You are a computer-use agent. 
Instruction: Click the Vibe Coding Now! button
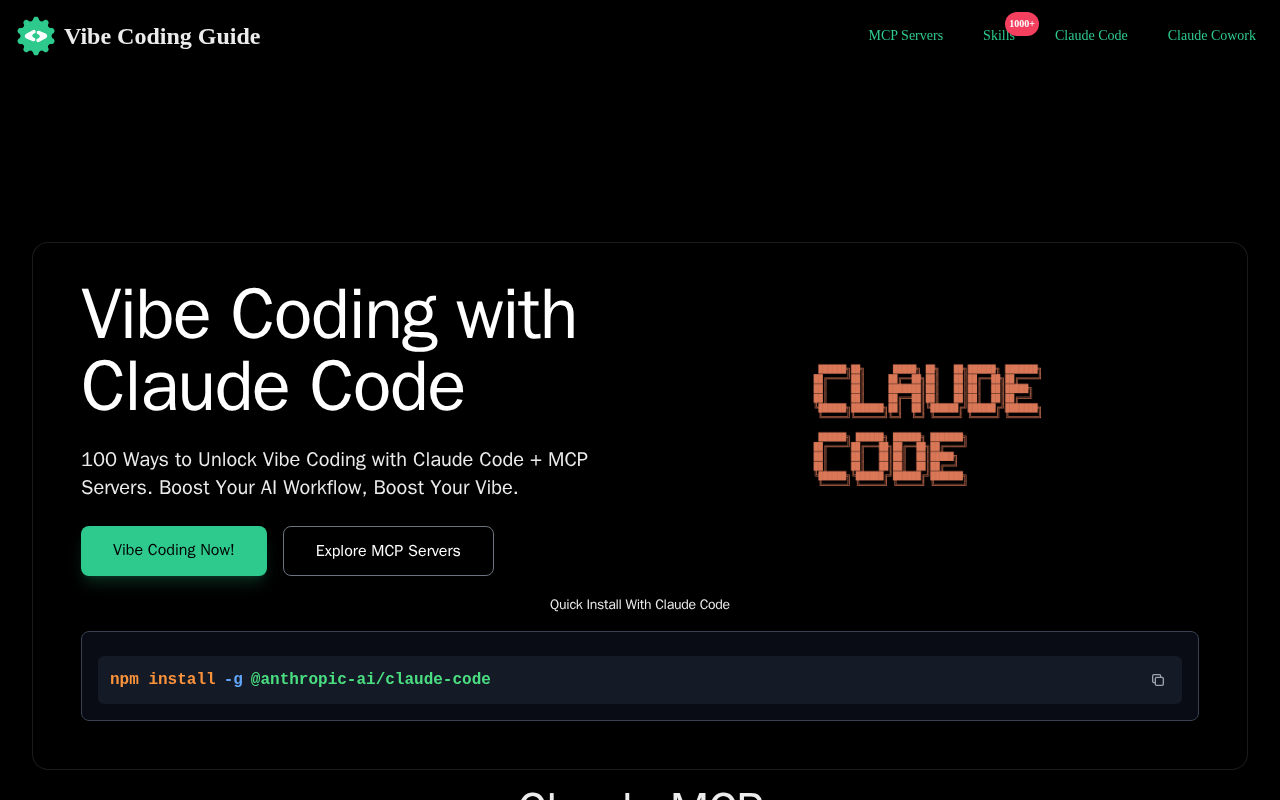point(174,551)
